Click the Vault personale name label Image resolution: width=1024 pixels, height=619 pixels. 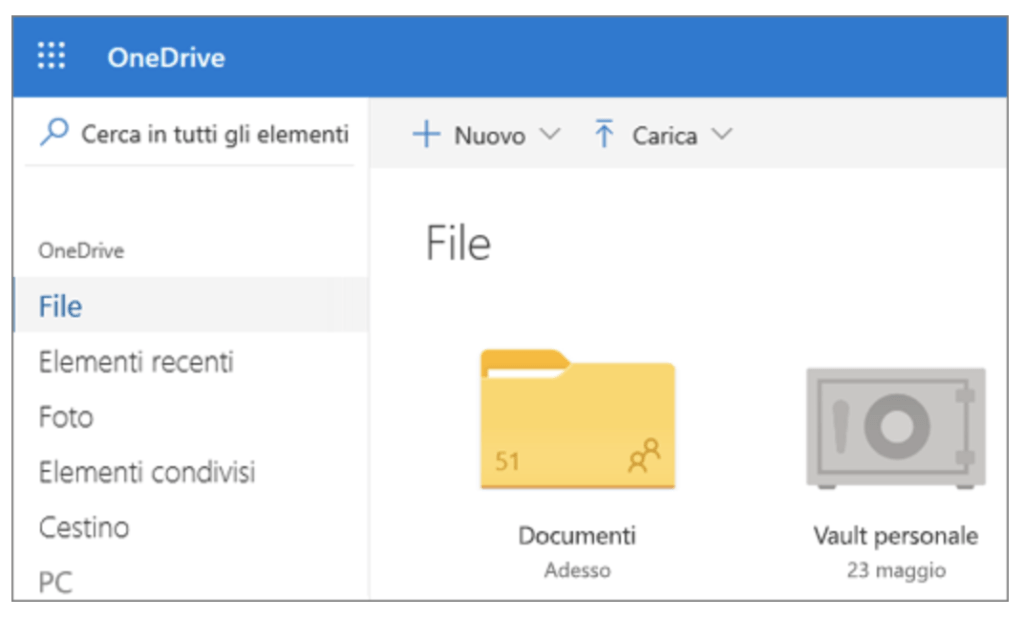(x=895, y=536)
